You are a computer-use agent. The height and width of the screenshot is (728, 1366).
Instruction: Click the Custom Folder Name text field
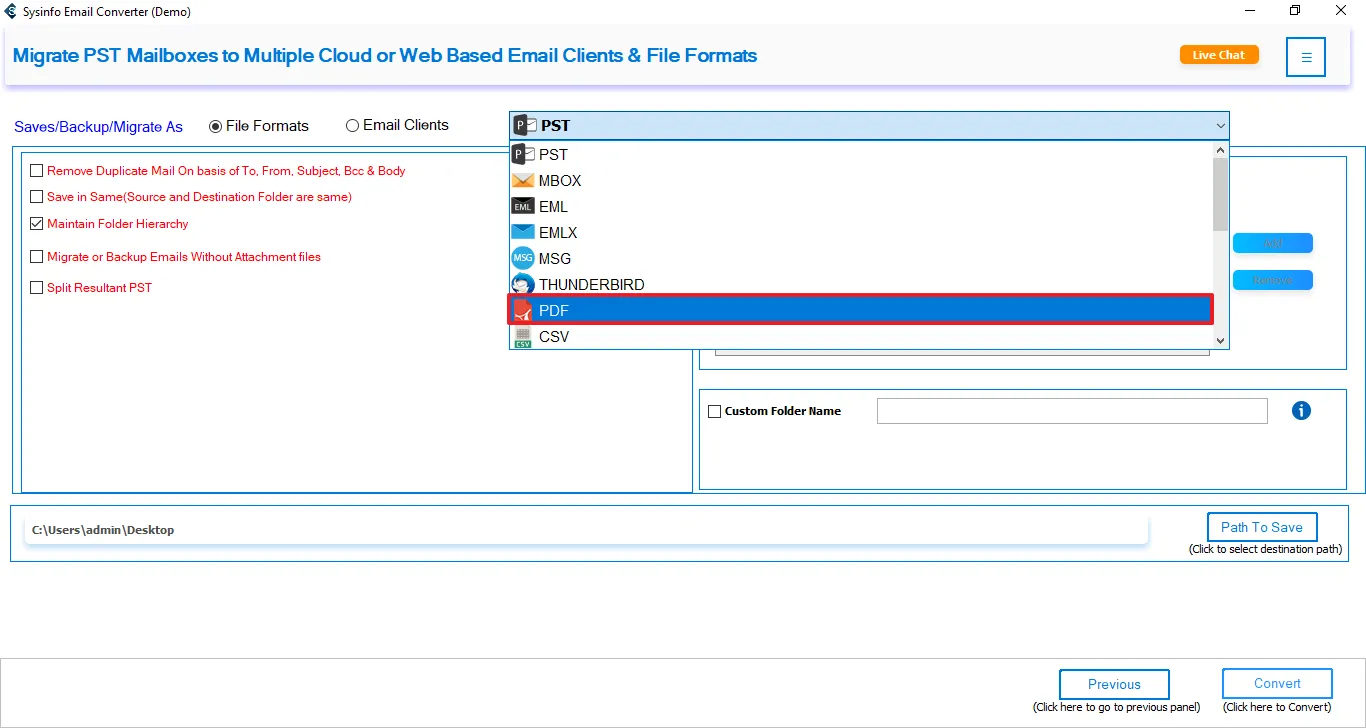(1071, 411)
